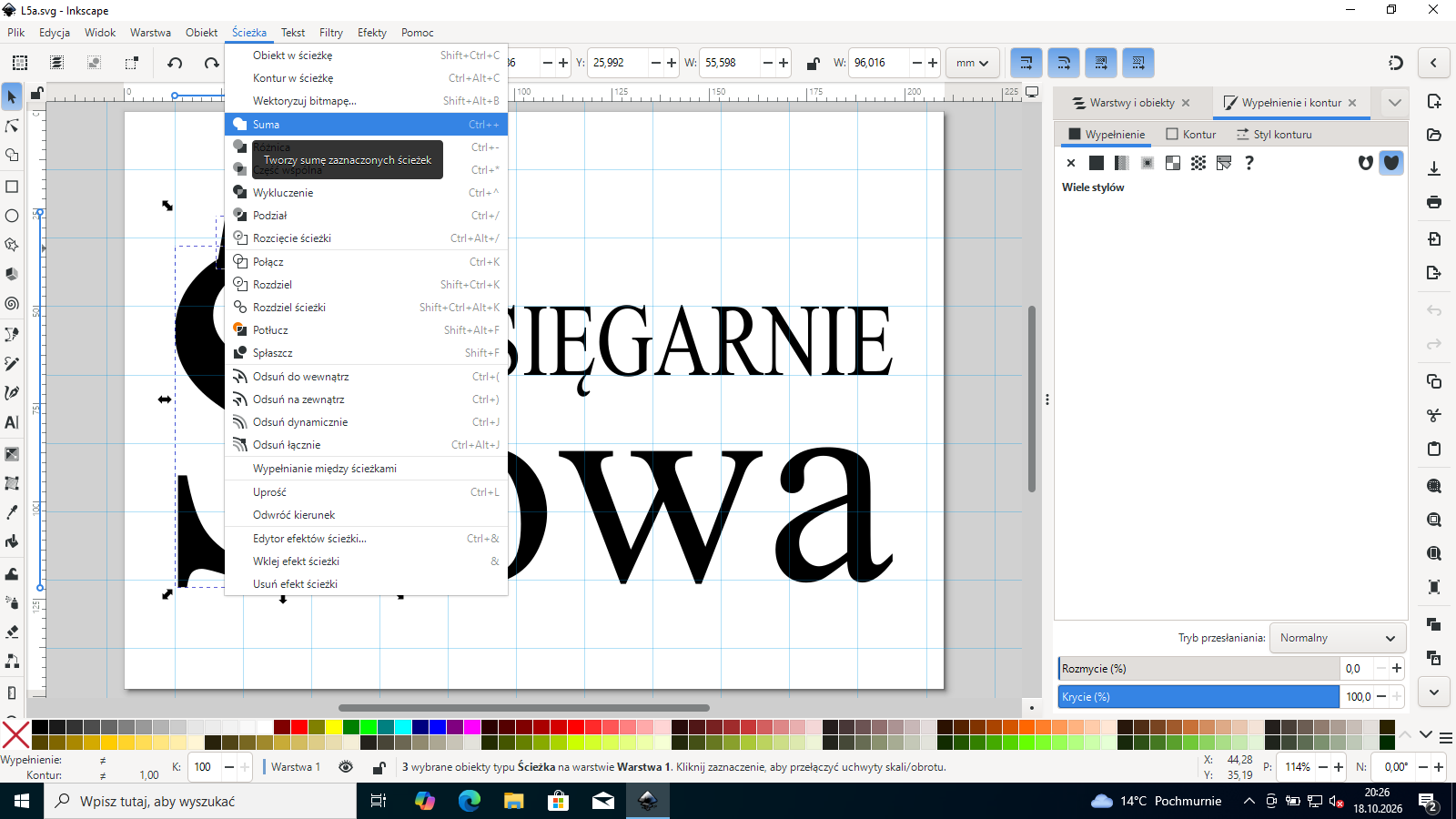Choose Wykluczenie menu entry
This screenshot has height=819, width=1456.
coord(366,193)
